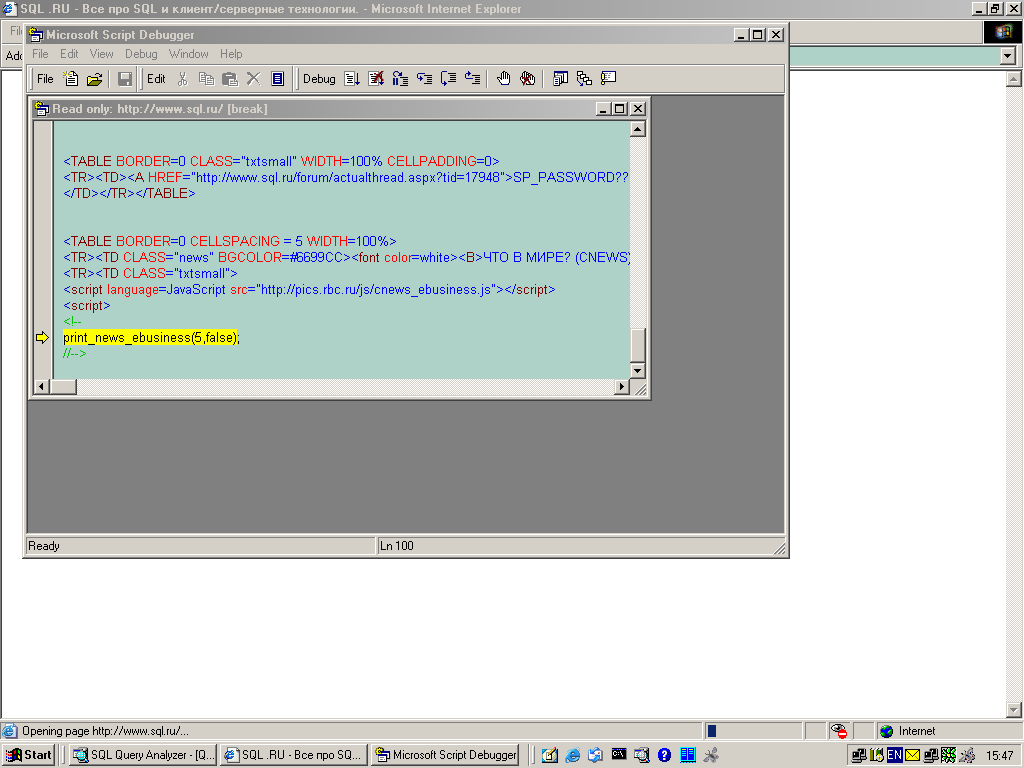The image size is (1024, 768).
Task: Open the Debug menu
Action: tap(141, 54)
